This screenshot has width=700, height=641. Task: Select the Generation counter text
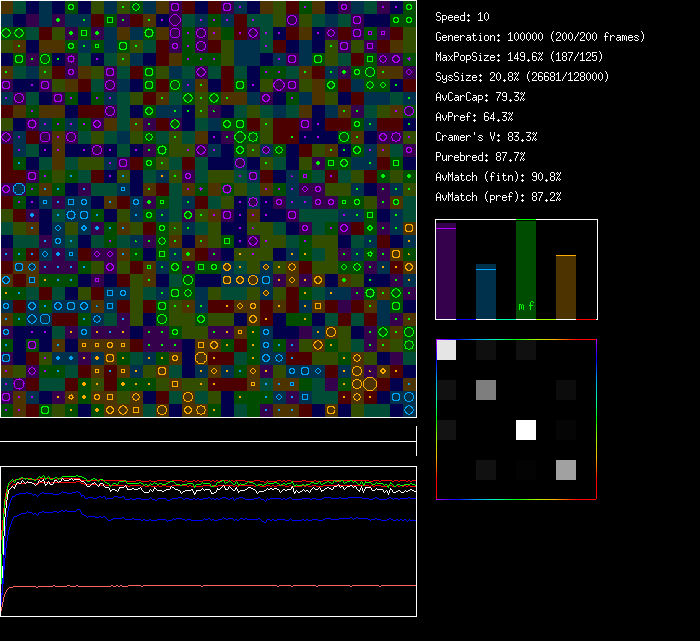point(537,37)
